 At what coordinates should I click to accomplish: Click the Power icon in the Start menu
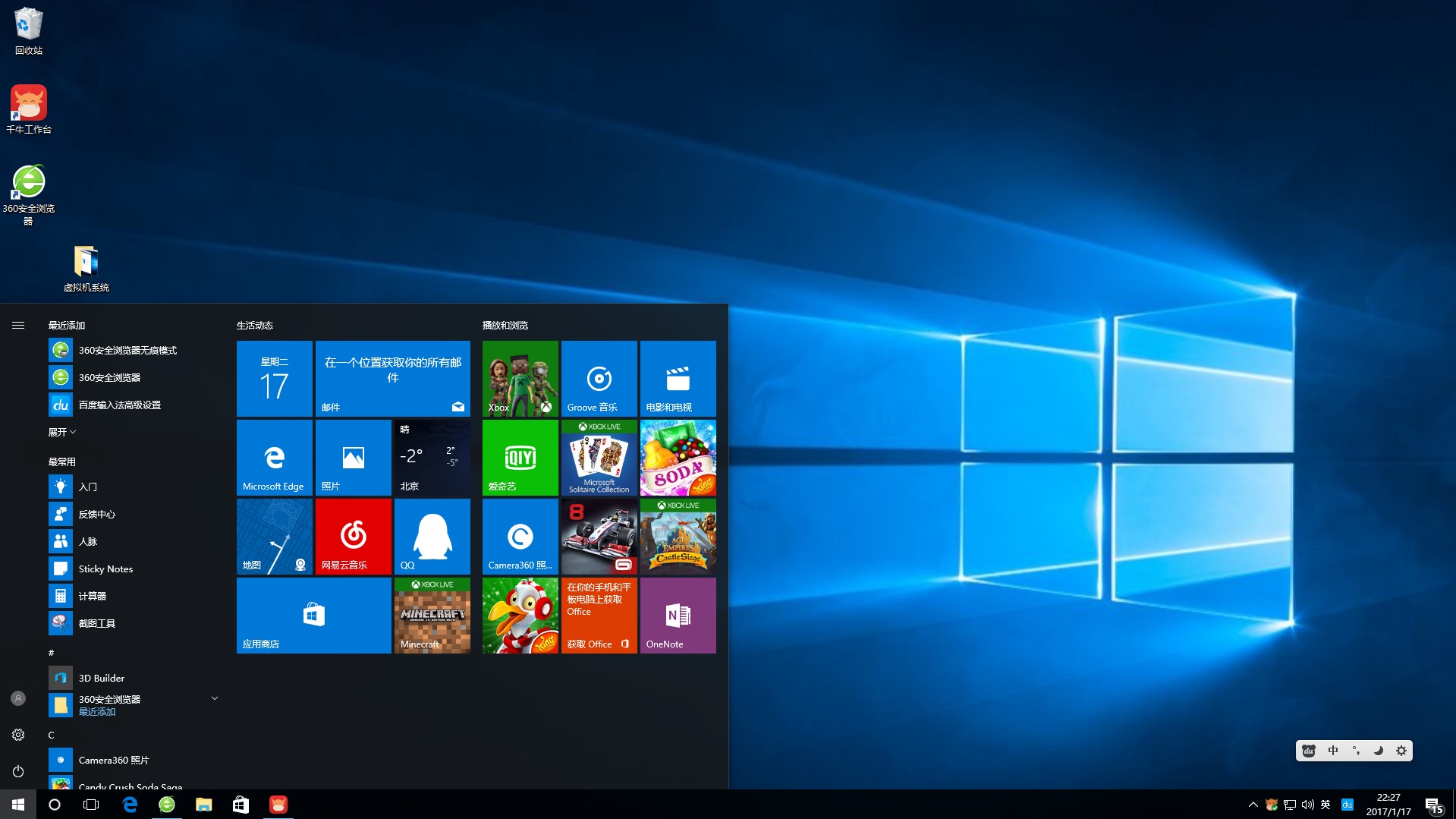tap(18, 771)
